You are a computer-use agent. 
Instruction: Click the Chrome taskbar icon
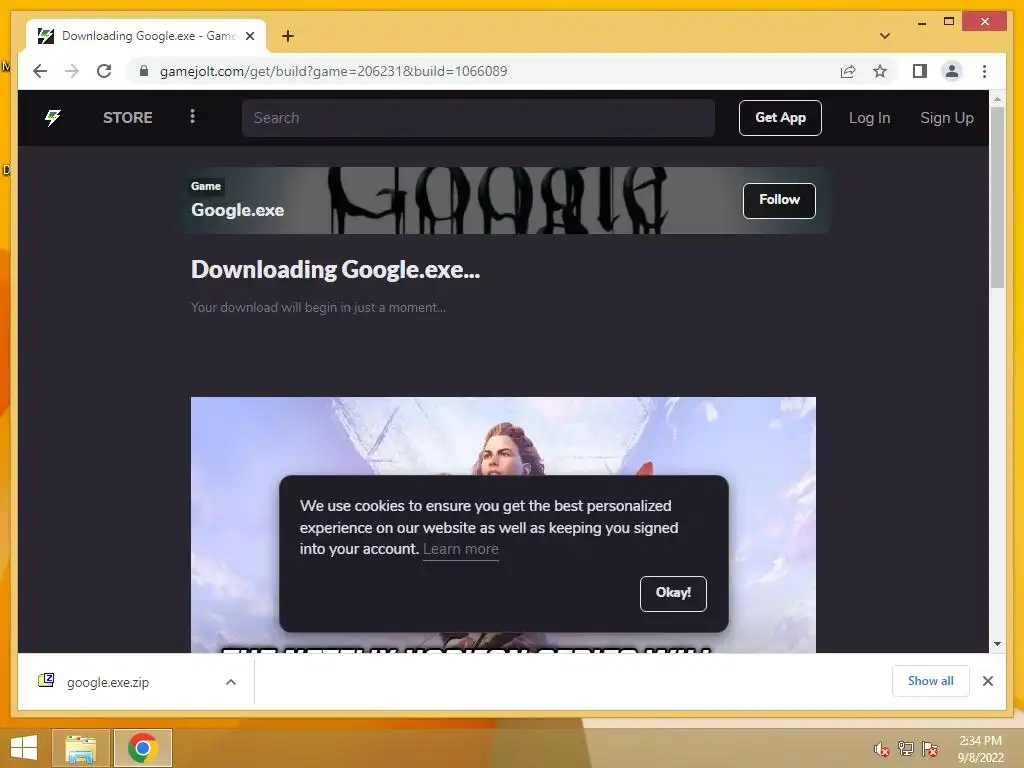click(x=142, y=748)
